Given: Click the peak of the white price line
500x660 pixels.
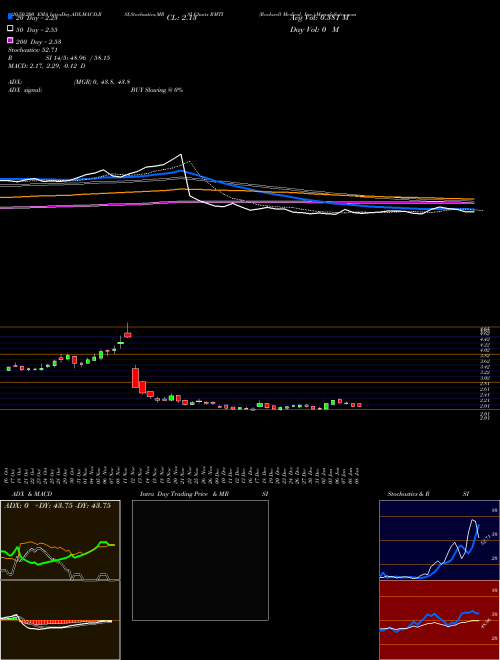Looking at the screenshot, I should tap(181, 154).
